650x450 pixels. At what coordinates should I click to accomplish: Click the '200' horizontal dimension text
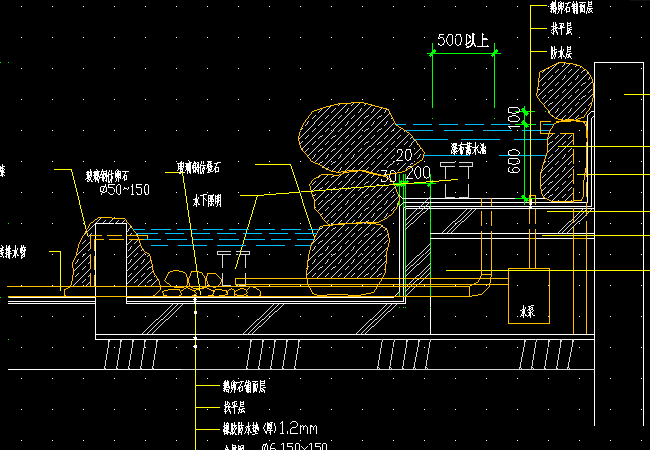point(420,172)
